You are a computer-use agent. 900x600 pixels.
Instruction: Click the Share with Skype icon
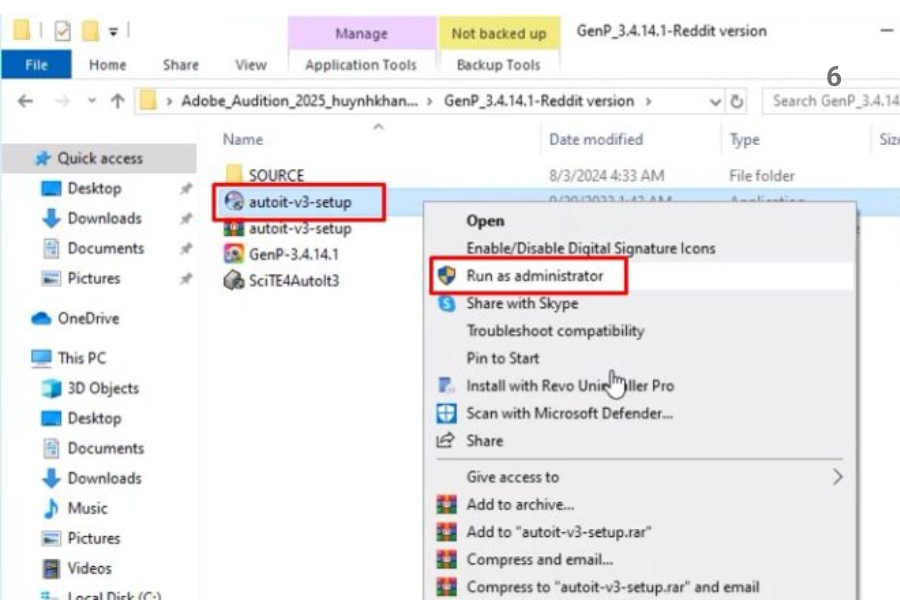447,304
